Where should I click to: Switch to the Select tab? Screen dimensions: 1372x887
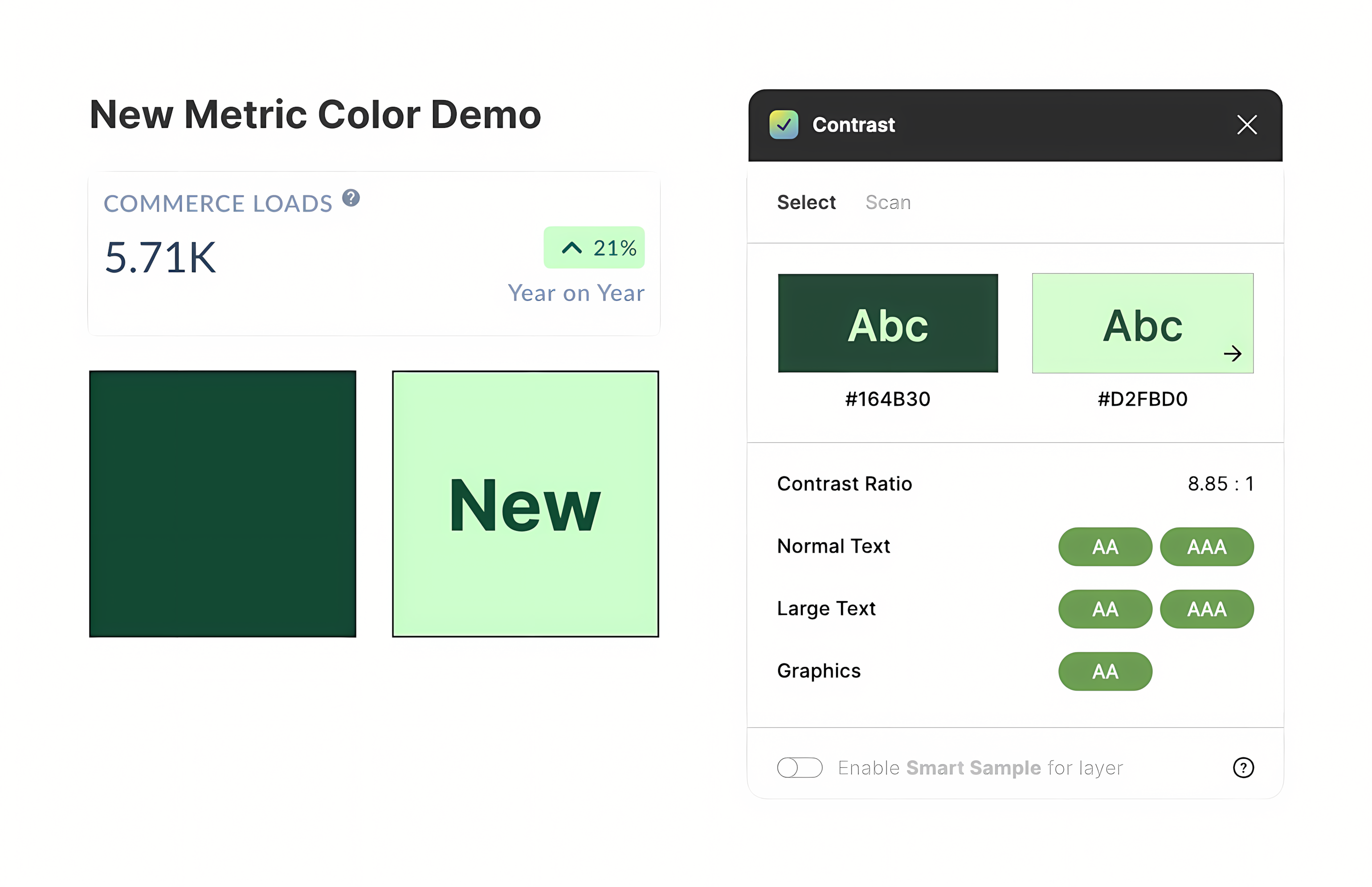tap(806, 202)
